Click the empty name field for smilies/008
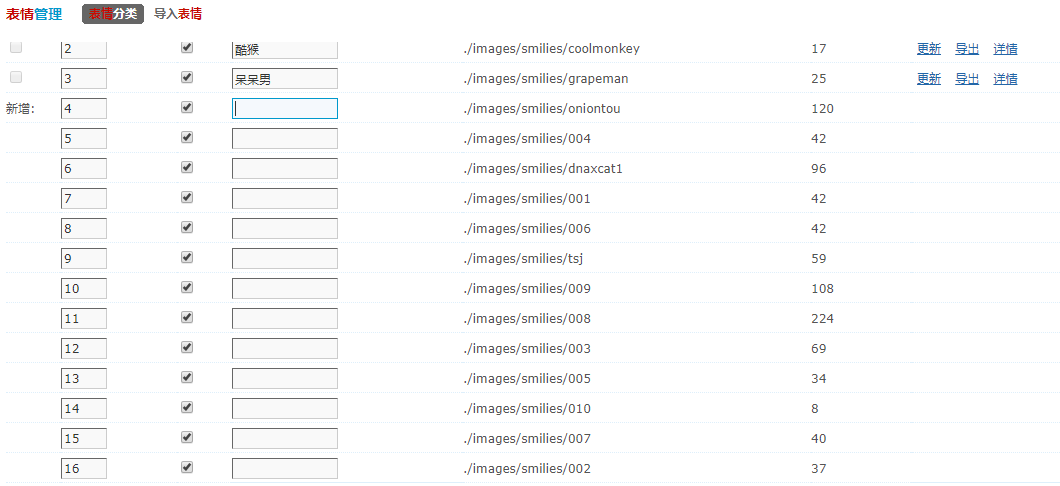This screenshot has height=486, width=1060. [x=285, y=318]
